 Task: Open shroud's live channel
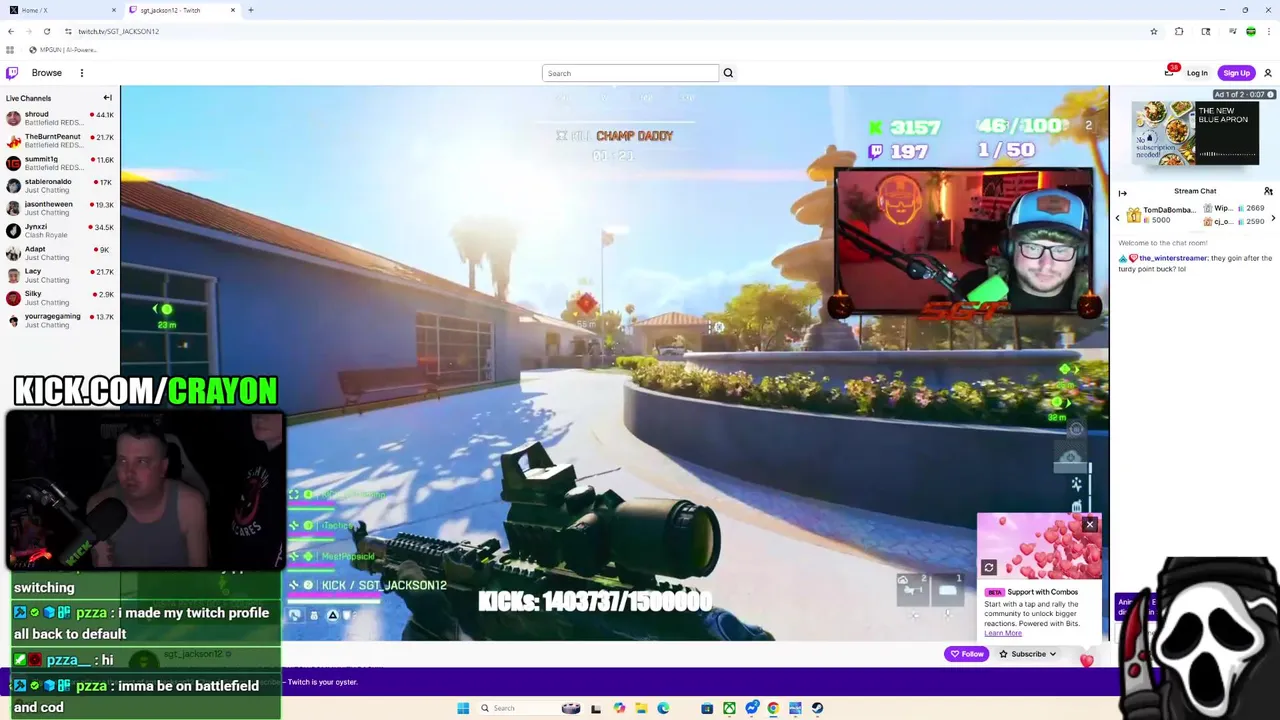coord(60,118)
